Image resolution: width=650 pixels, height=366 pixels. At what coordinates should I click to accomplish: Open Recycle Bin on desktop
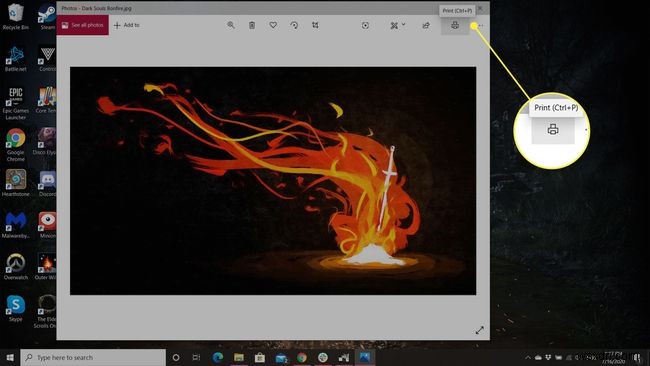point(16,17)
